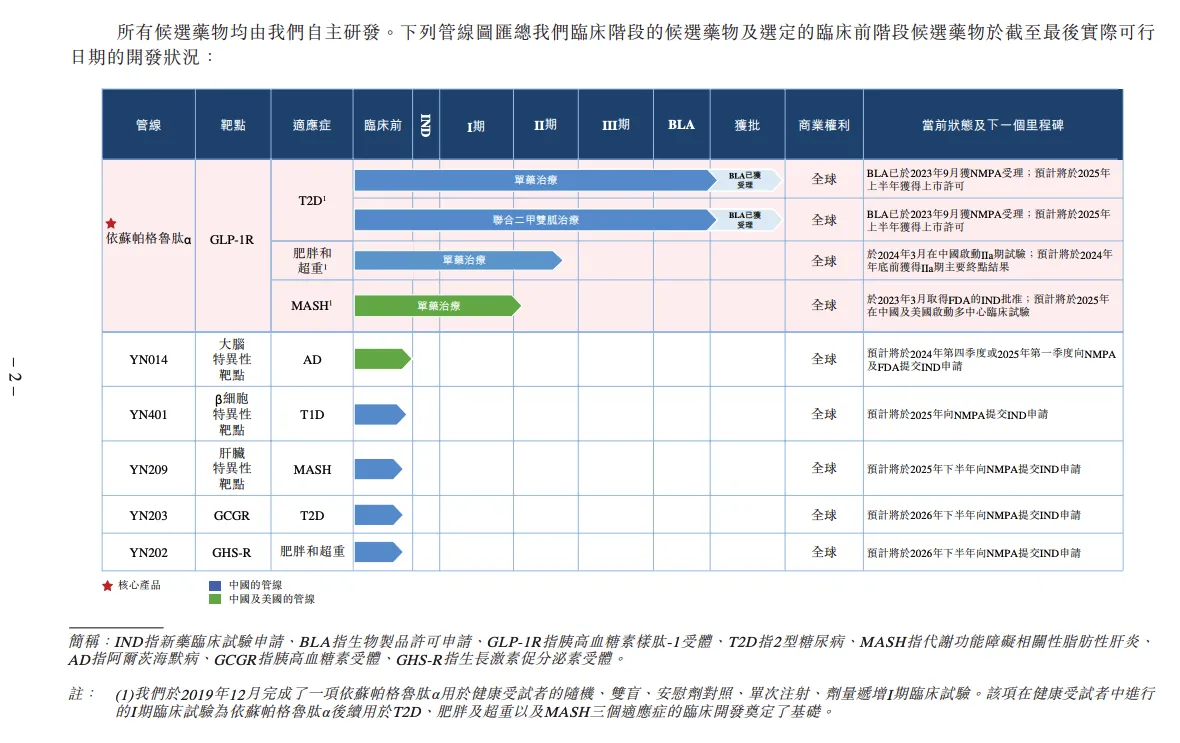Viewport: 1180px width, 743px height.
Task: Click the 當前狀態及下一個里程碑 column header
Action: point(992,126)
